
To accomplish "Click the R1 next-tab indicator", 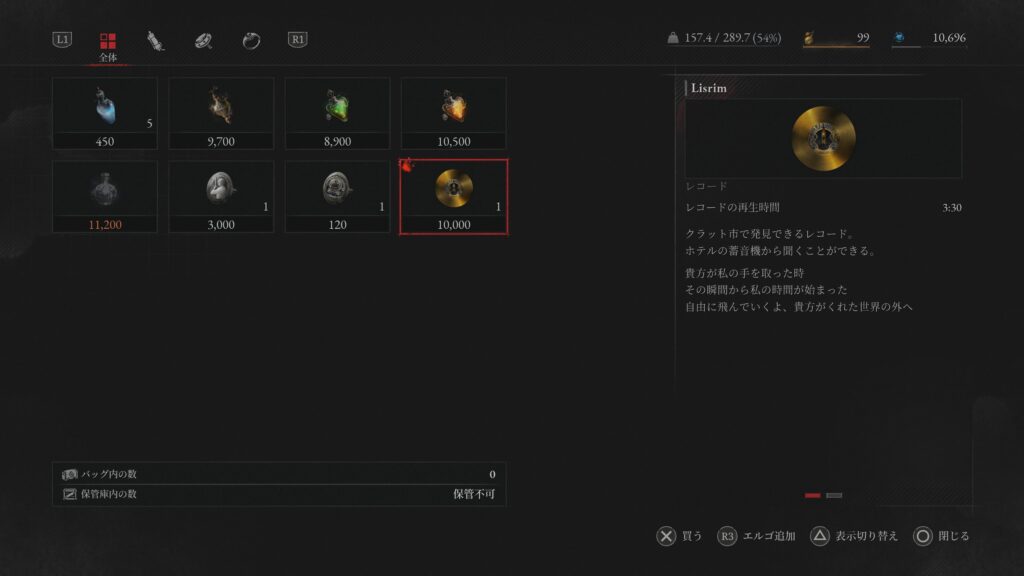I will [297, 39].
